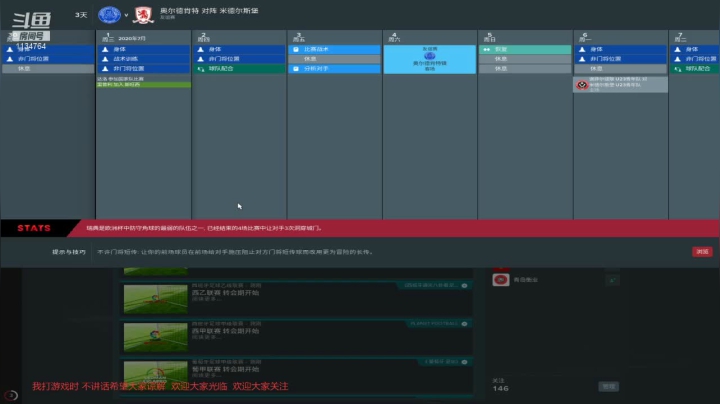Click the 西甲联赛 news thumbnail image
Image resolution: width=720 pixels, height=404 pixels.
pos(156,337)
